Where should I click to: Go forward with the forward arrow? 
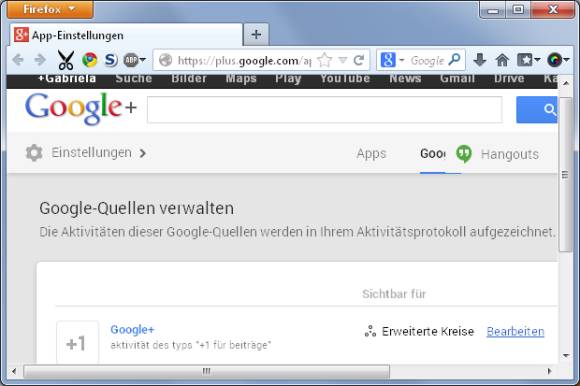click(x=40, y=60)
